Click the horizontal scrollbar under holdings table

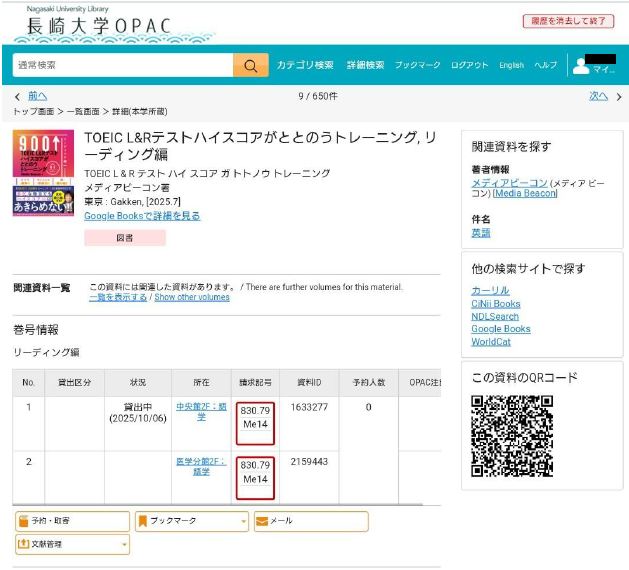click(218, 505)
